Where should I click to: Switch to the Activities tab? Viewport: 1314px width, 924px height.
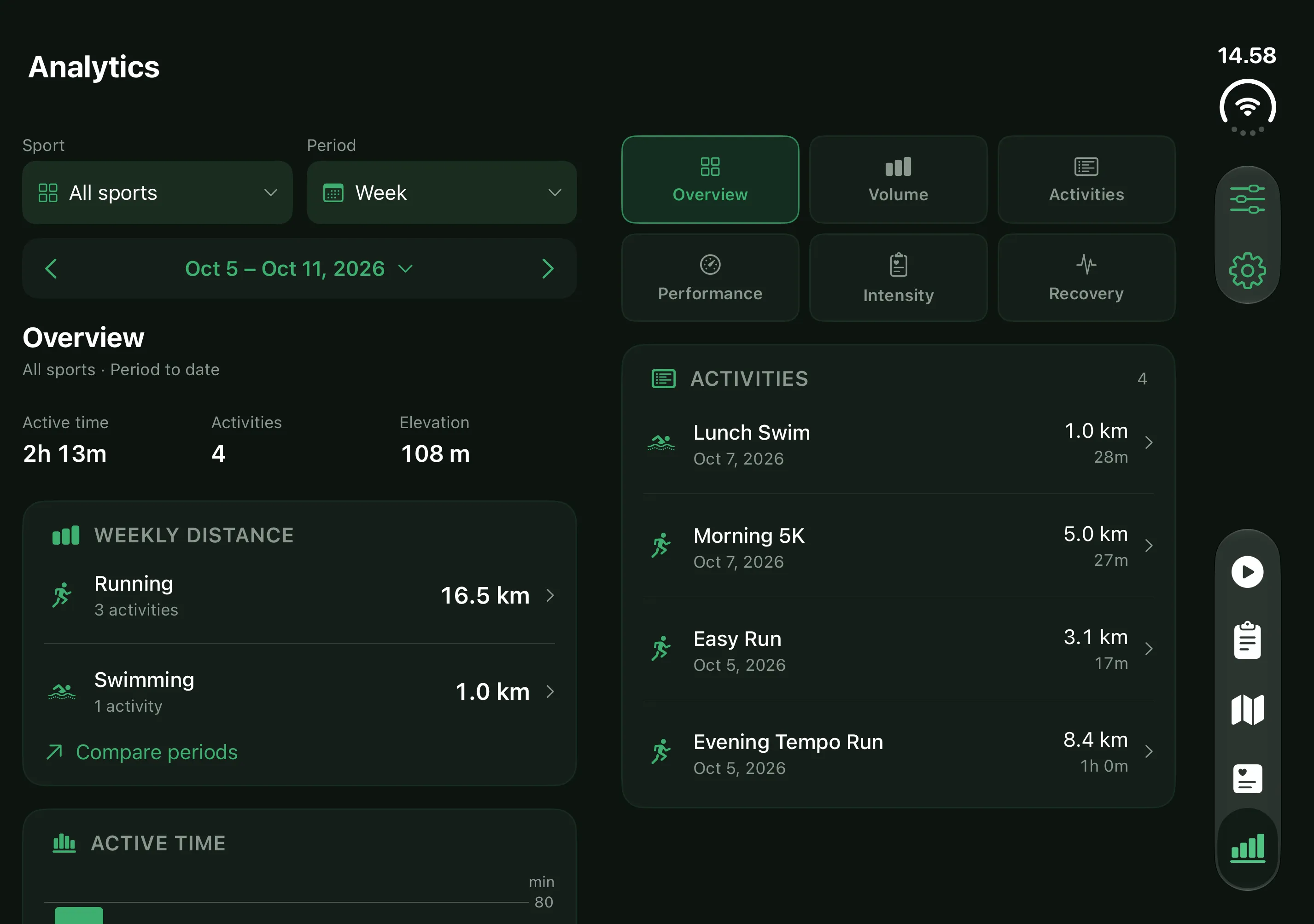1086,179
